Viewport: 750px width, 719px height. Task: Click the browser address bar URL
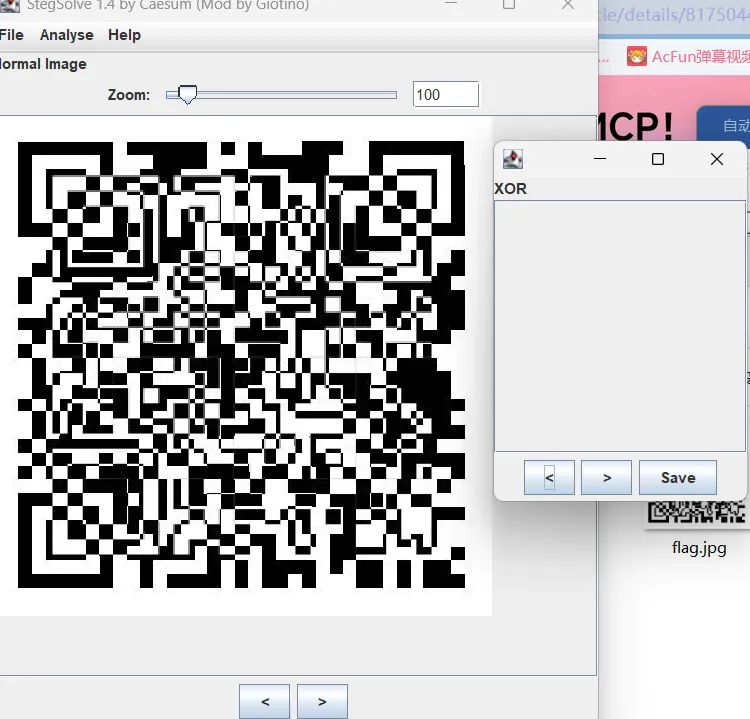click(674, 14)
